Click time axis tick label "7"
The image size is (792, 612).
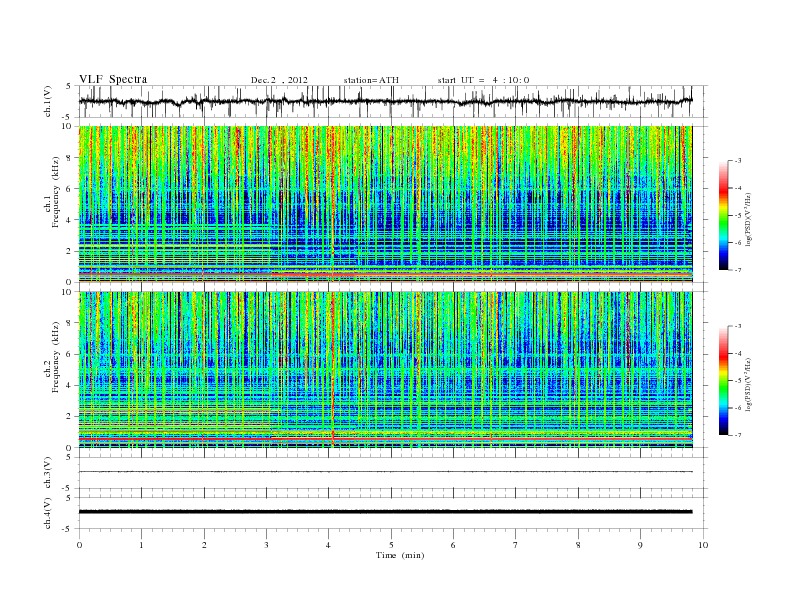(516, 545)
